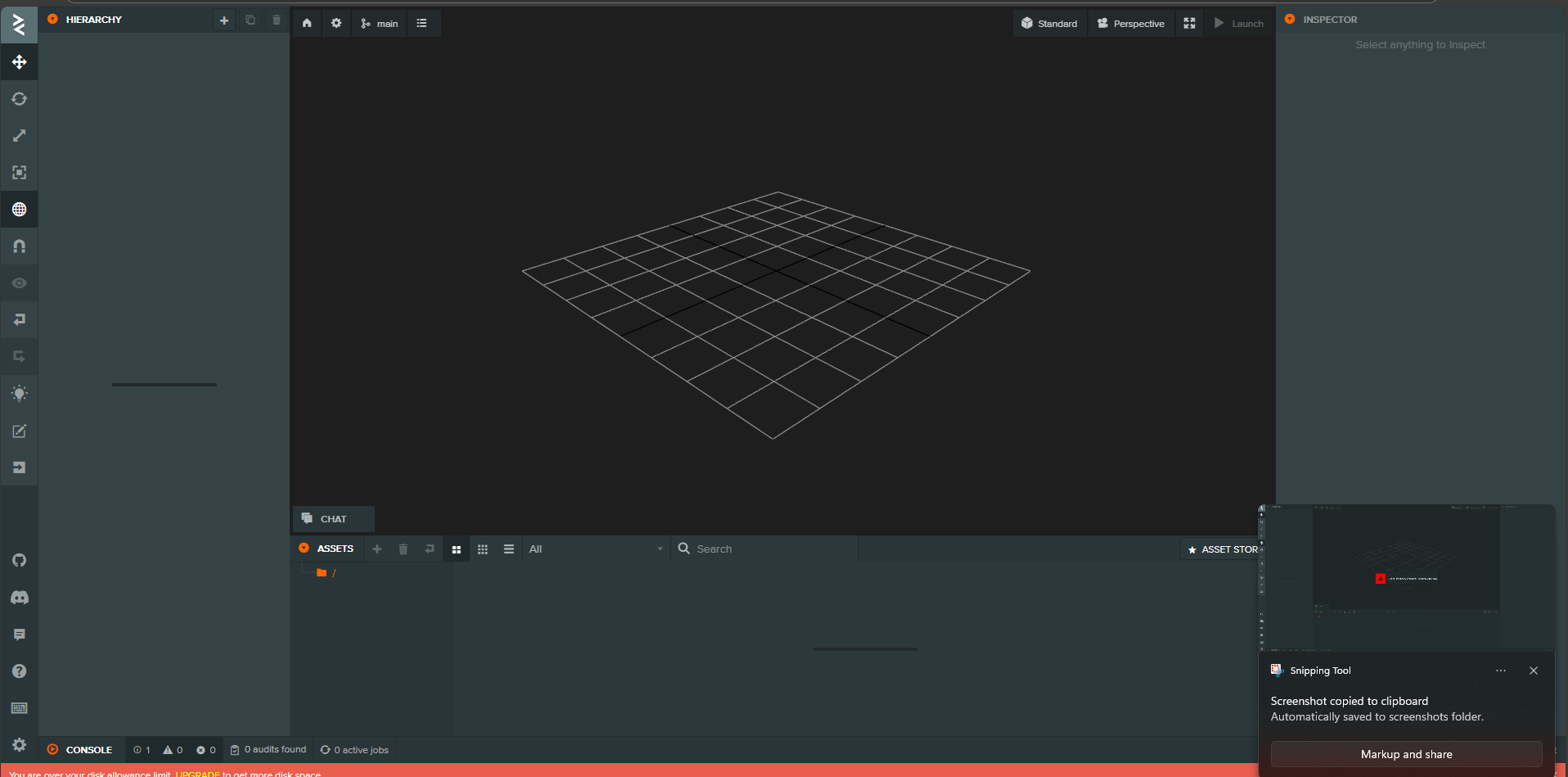1568x777 pixels.
Task: Toggle world/local coordinate globe
Action: pyautogui.click(x=20, y=210)
